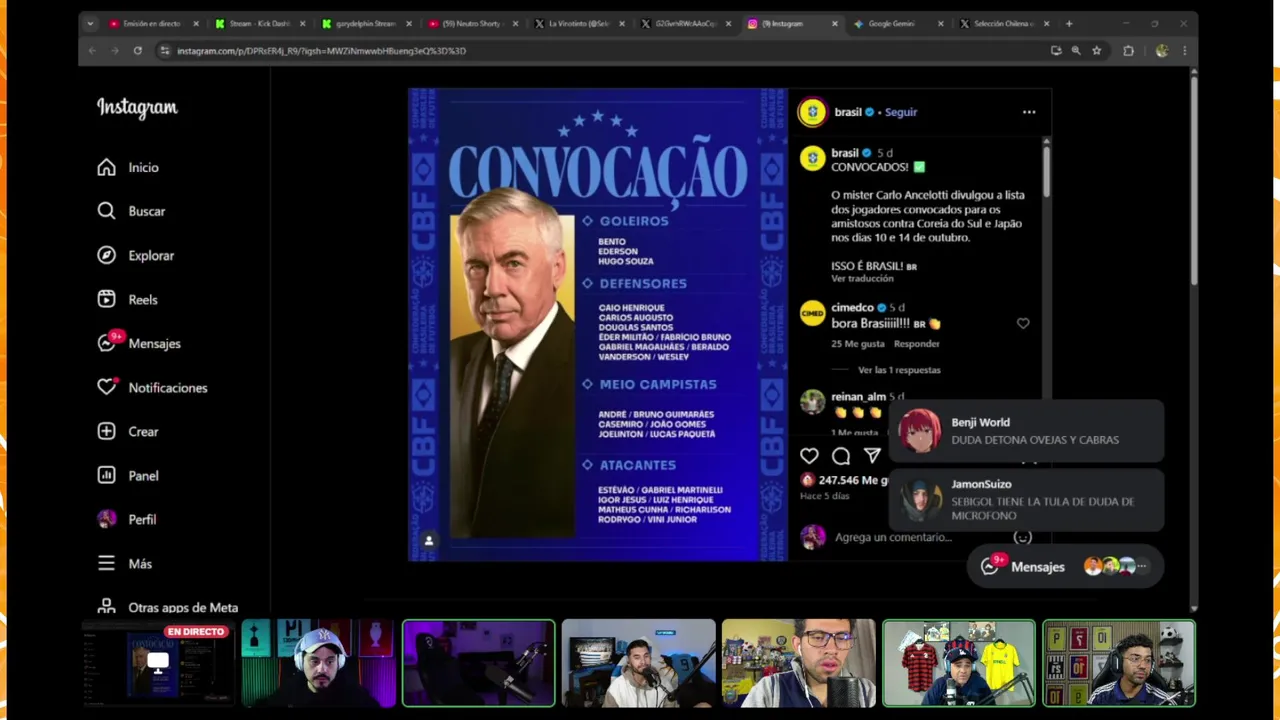Open Notificaciones heart icon
The height and width of the screenshot is (720, 1280).
coord(106,387)
